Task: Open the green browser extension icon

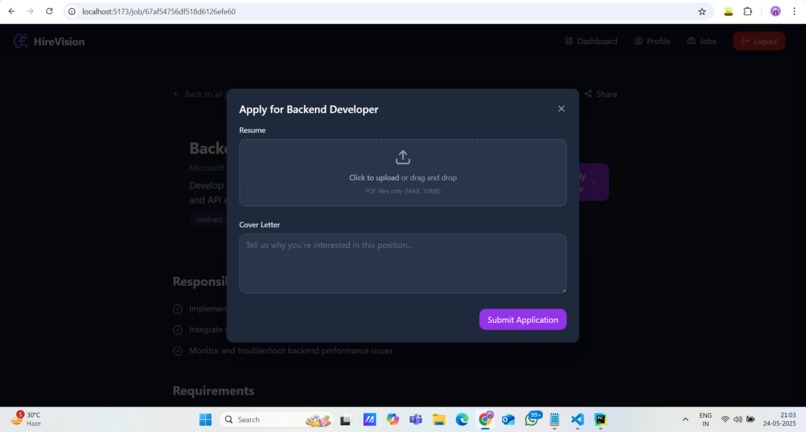Action: [x=728, y=11]
